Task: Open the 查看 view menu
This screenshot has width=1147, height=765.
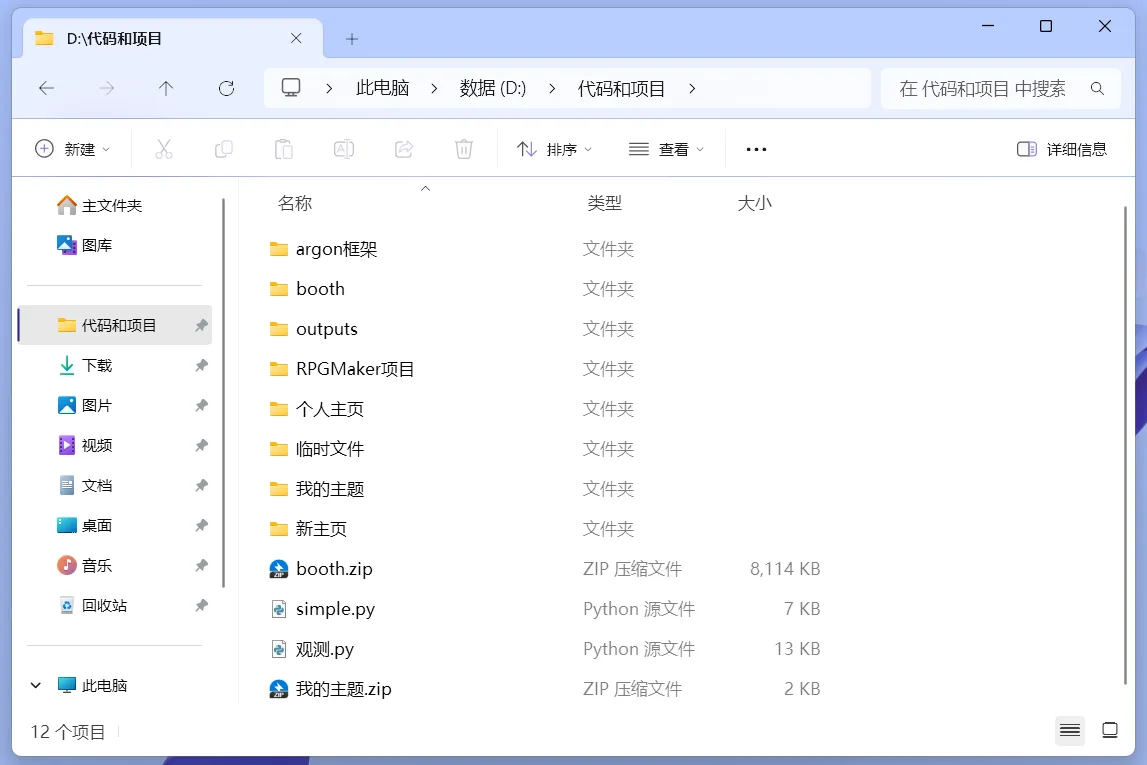Action: [666, 149]
